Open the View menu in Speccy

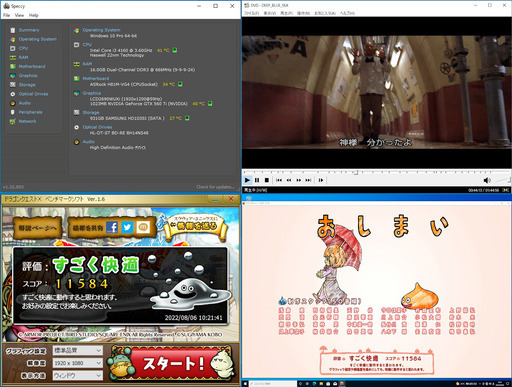[19, 15]
